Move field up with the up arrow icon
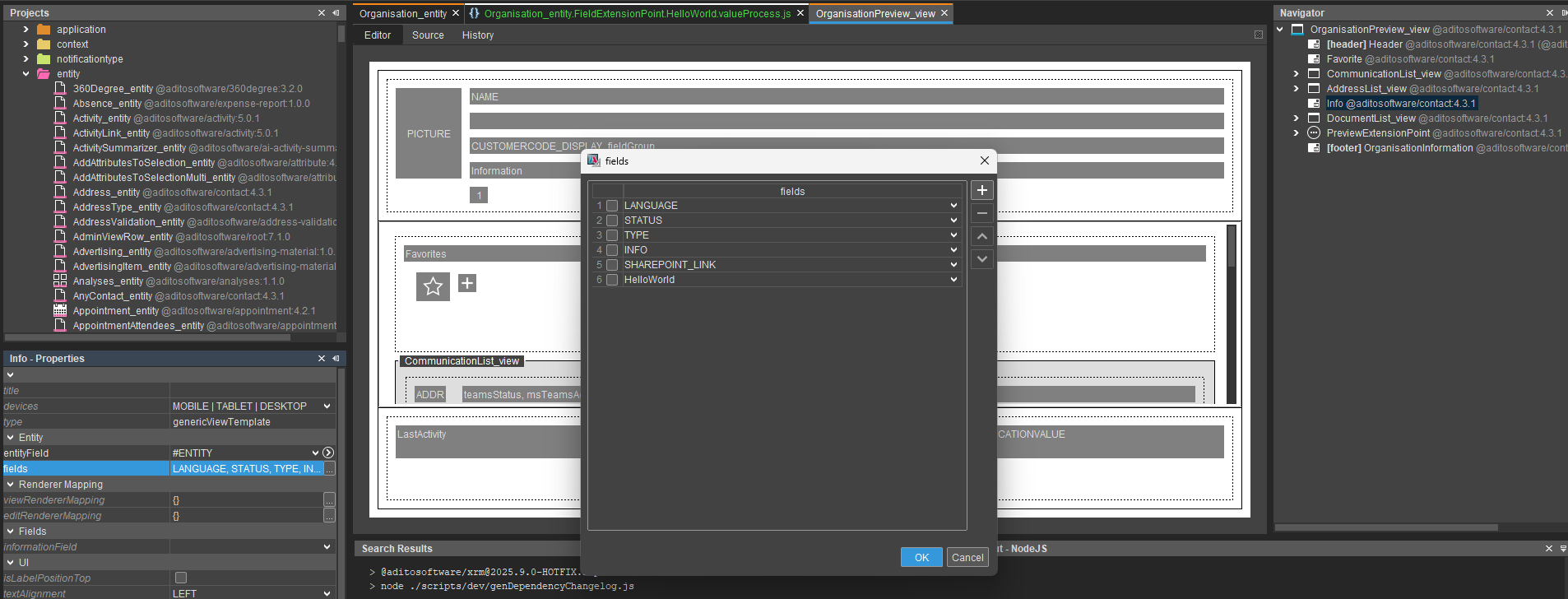 [x=981, y=236]
